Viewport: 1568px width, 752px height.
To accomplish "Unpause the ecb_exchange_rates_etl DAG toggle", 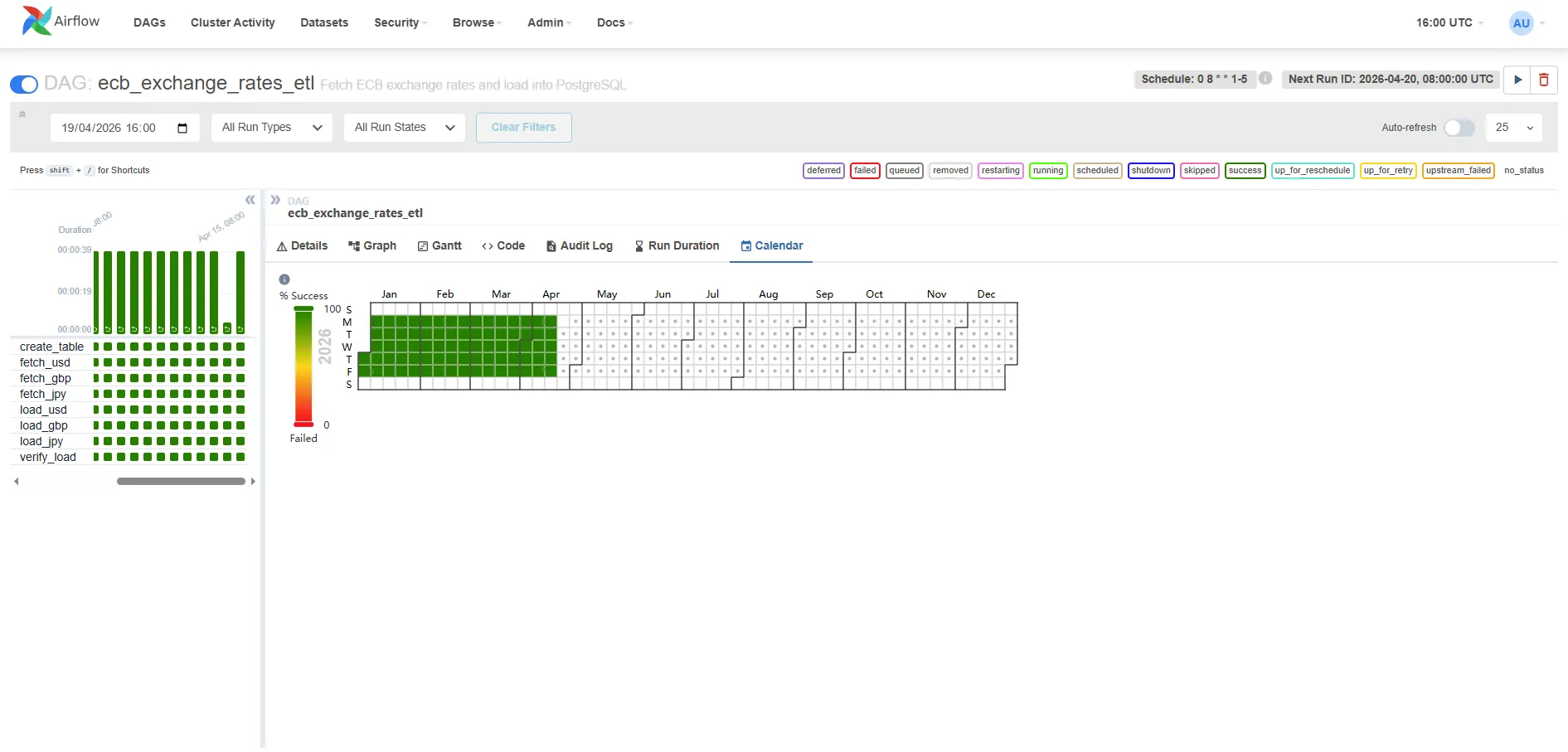I will [24, 84].
